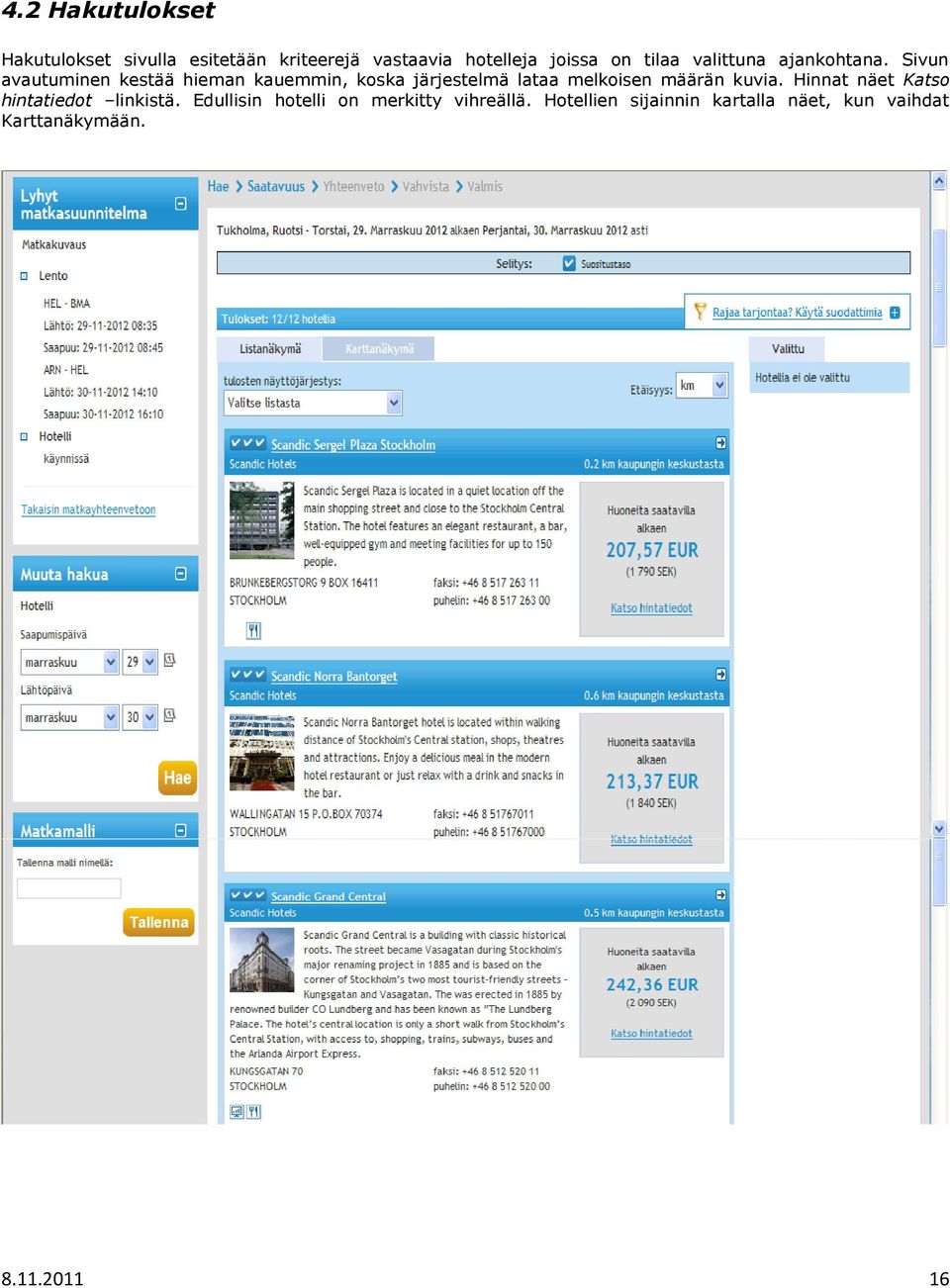Expand filters with the plus icon
This screenshot has width=950, height=1288.
[895, 313]
